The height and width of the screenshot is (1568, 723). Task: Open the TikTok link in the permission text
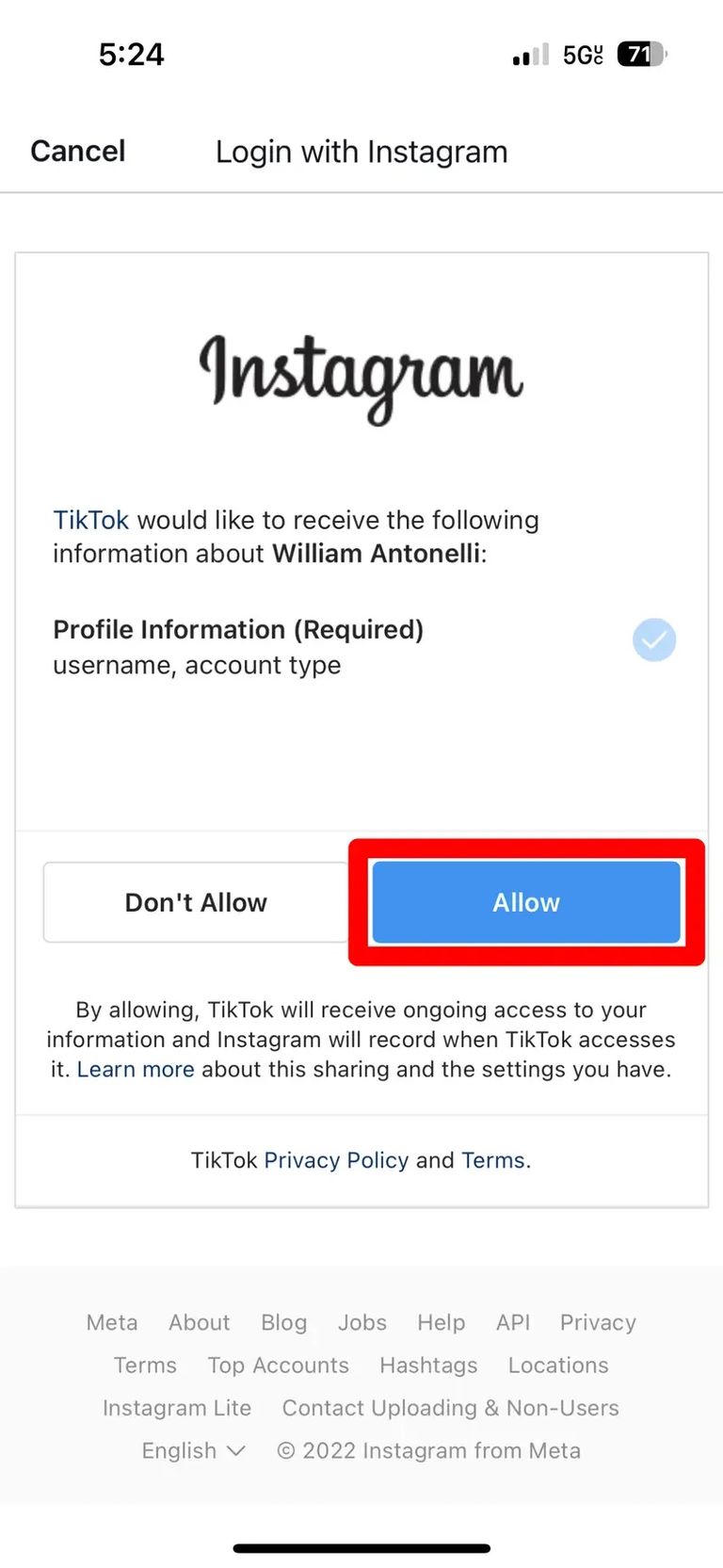coord(90,520)
